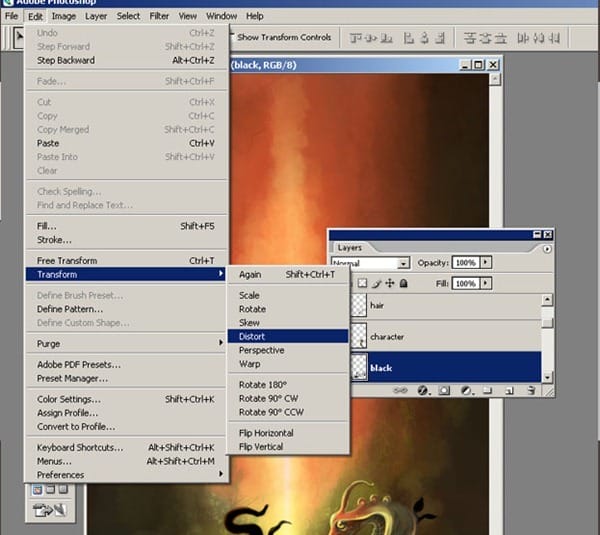This screenshot has height=535, width=600.
Task: Create a new layer via Layers panel icon
Action: tap(508, 390)
